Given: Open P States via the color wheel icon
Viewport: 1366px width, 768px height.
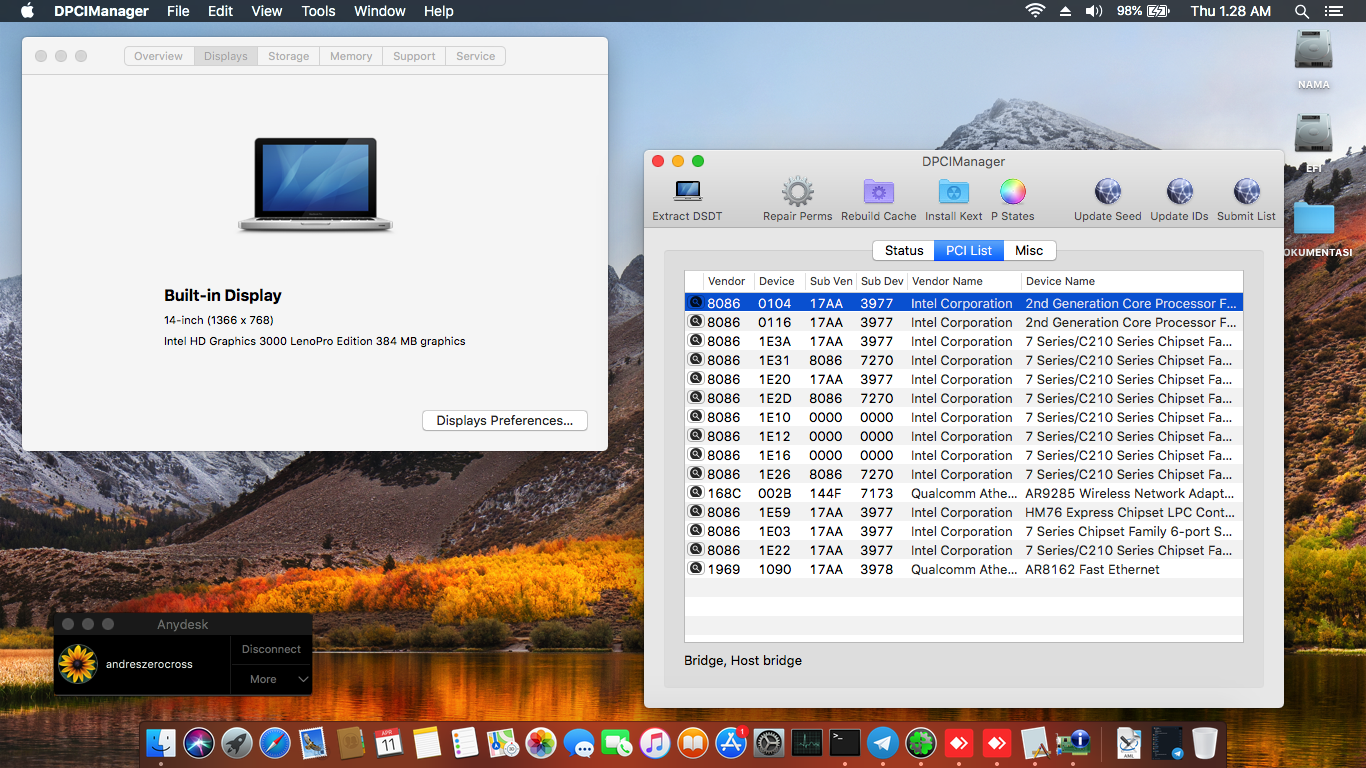Looking at the screenshot, I should (x=1012, y=191).
